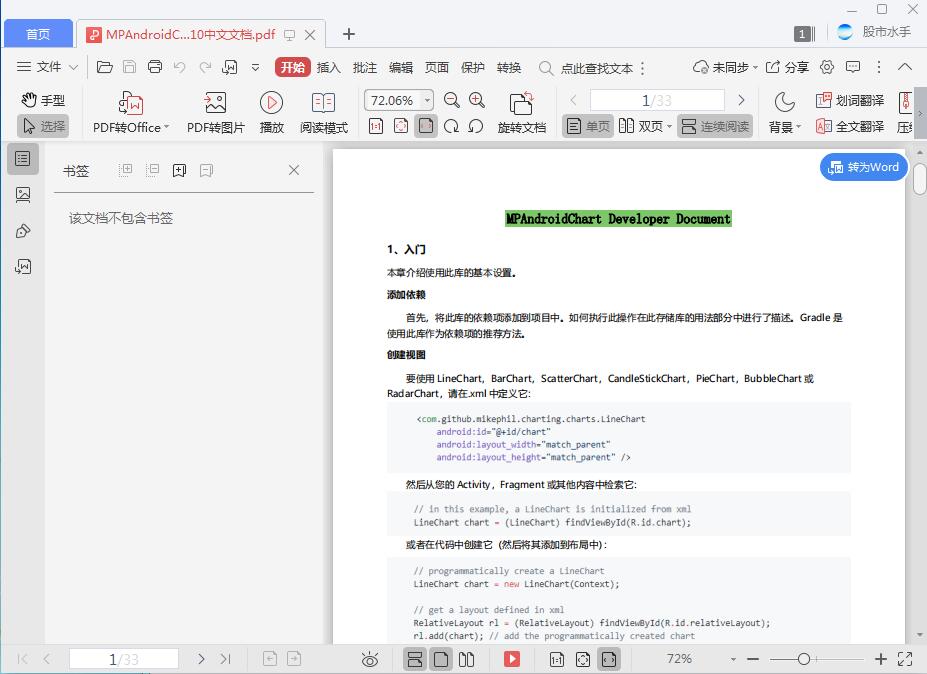Image resolution: width=927 pixels, height=674 pixels.
Task: Open the zoom percentage dropdown
Action: [427, 100]
